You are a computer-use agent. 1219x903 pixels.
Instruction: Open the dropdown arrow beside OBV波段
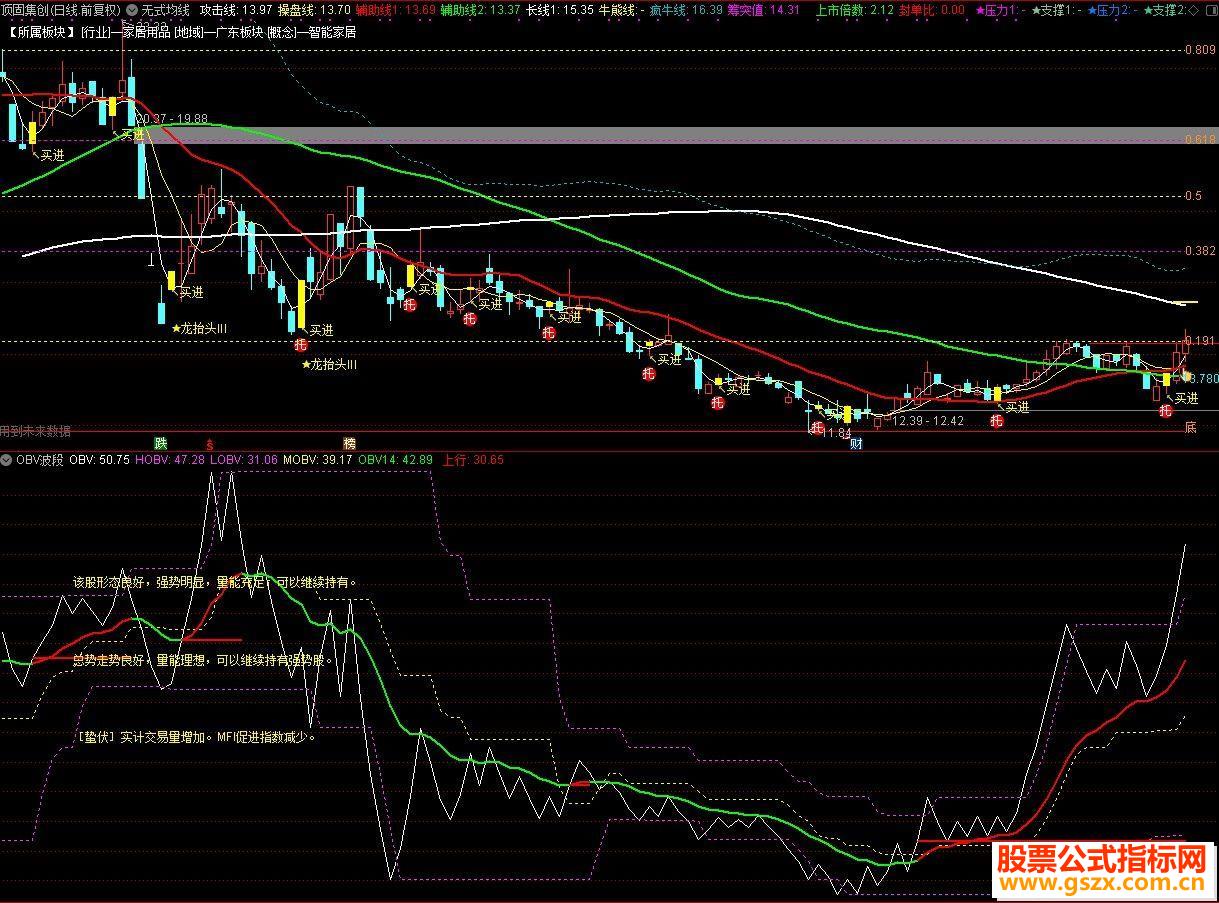[8, 460]
